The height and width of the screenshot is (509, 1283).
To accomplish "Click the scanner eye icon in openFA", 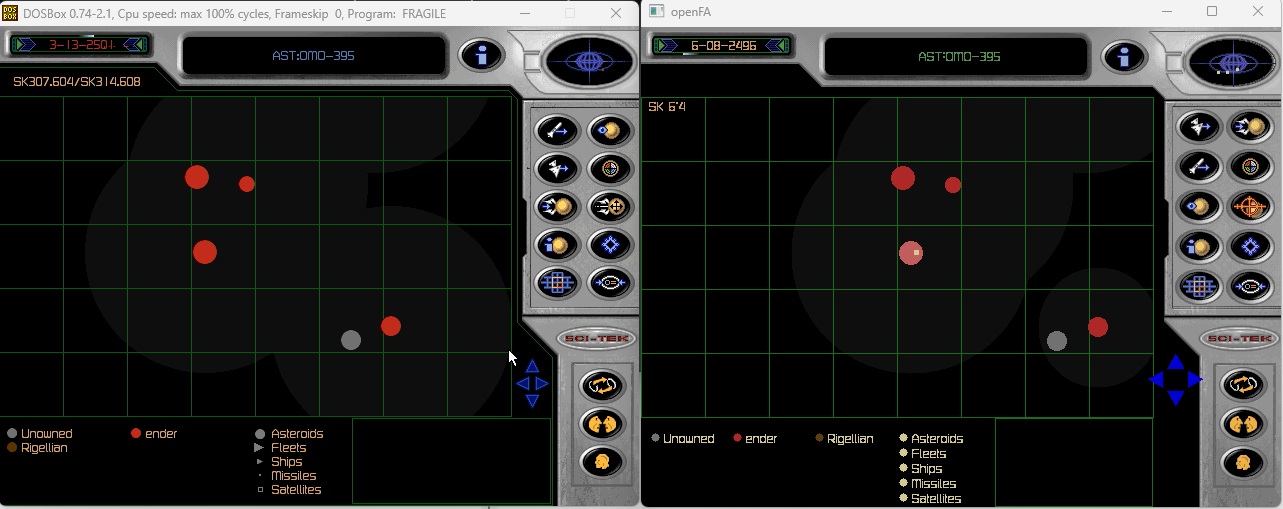I will pos(1249,286).
